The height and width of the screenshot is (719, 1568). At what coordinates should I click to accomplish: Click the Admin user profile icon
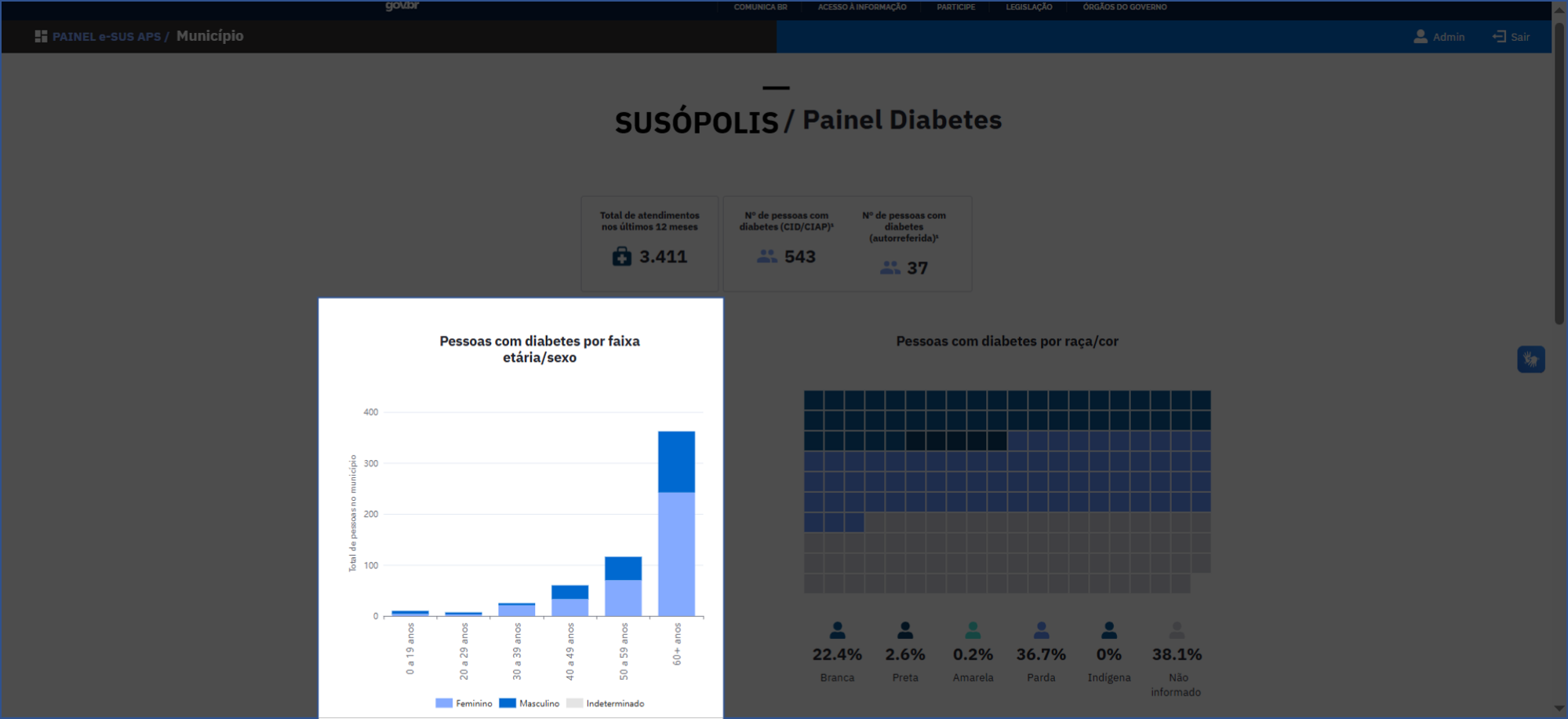point(1420,37)
